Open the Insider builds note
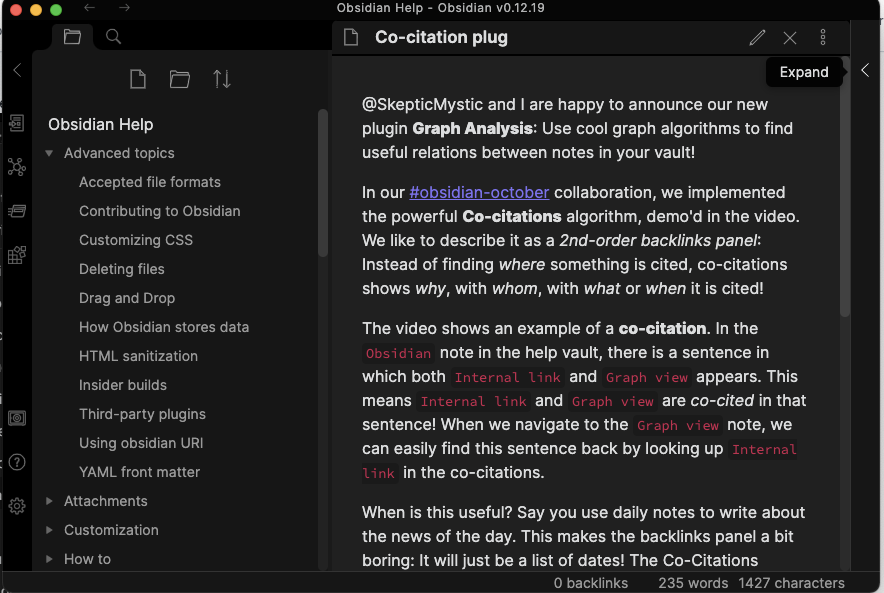Viewport: 884px width, 593px height. [123, 385]
